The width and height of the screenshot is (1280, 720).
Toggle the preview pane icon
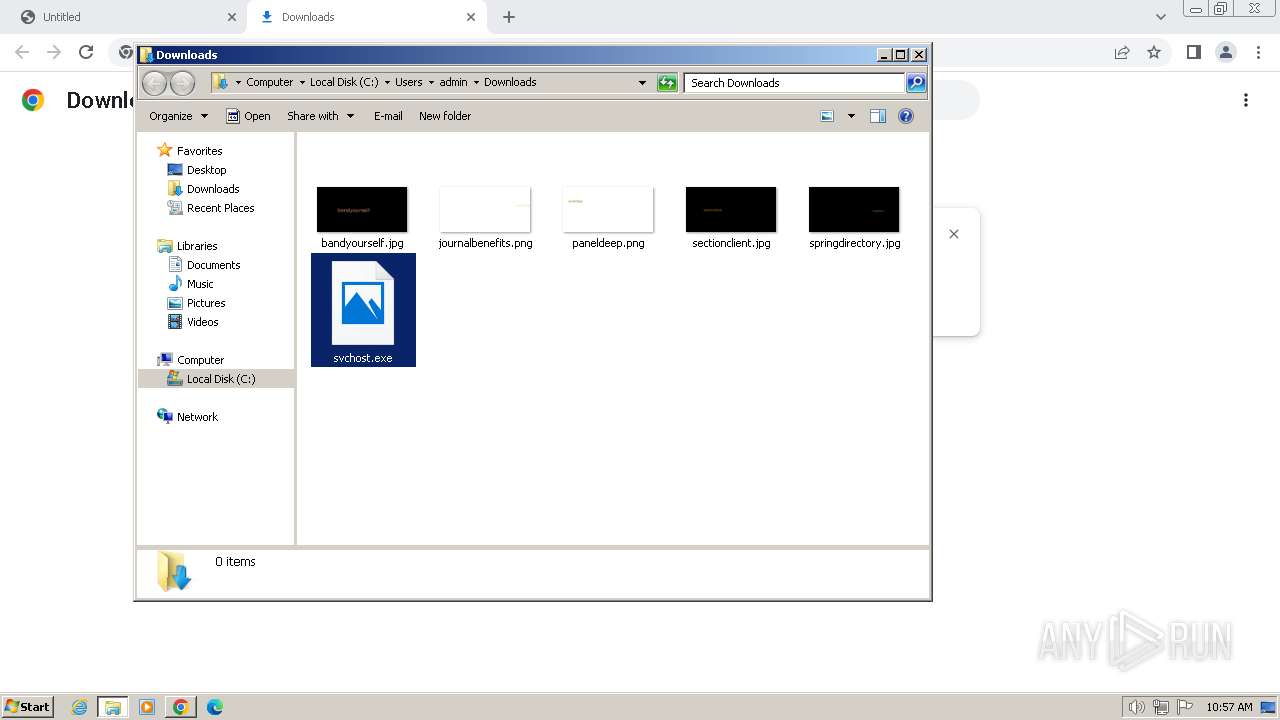878,116
